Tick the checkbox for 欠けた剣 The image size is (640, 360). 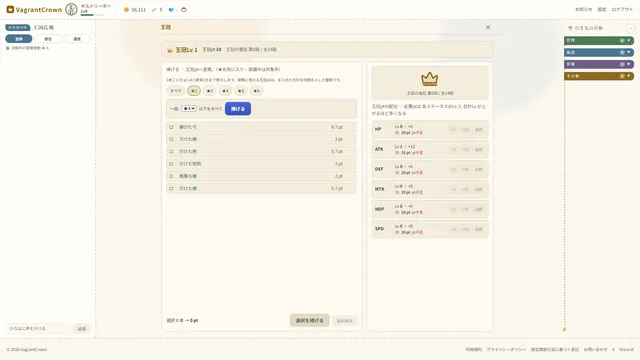click(x=171, y=151)
